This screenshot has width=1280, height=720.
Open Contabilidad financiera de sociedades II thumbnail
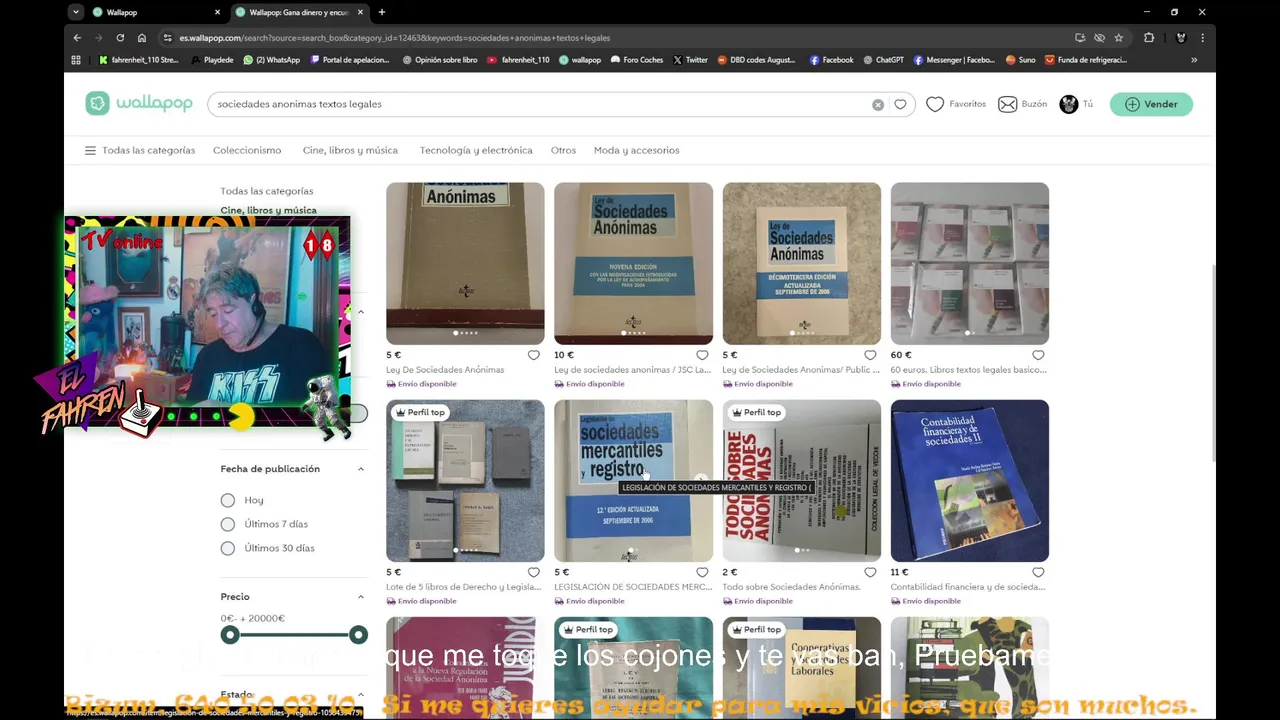coord(969,481)
